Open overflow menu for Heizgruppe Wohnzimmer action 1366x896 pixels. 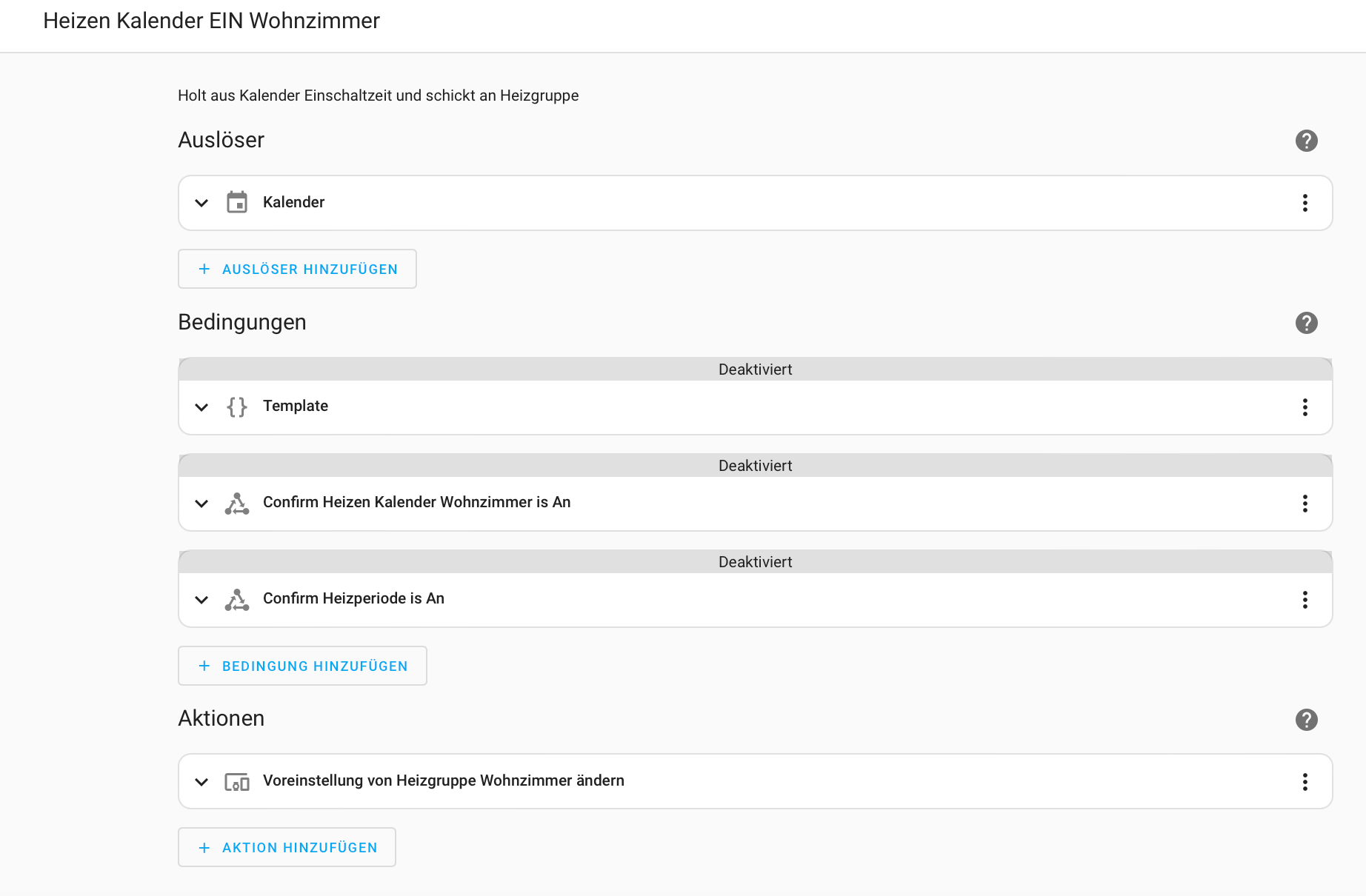[1305, 782]
